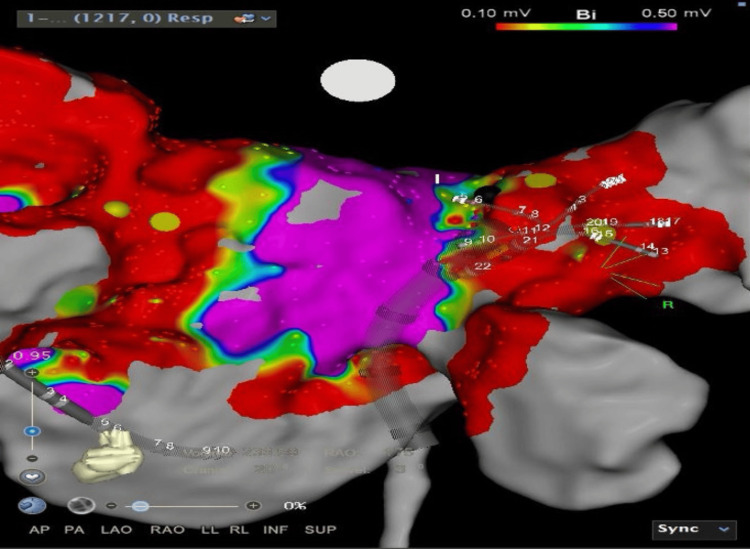Click the horizontal transparency slider handle
The width and height of the screenshot is (750, 549).
click(x=140, y=506)
